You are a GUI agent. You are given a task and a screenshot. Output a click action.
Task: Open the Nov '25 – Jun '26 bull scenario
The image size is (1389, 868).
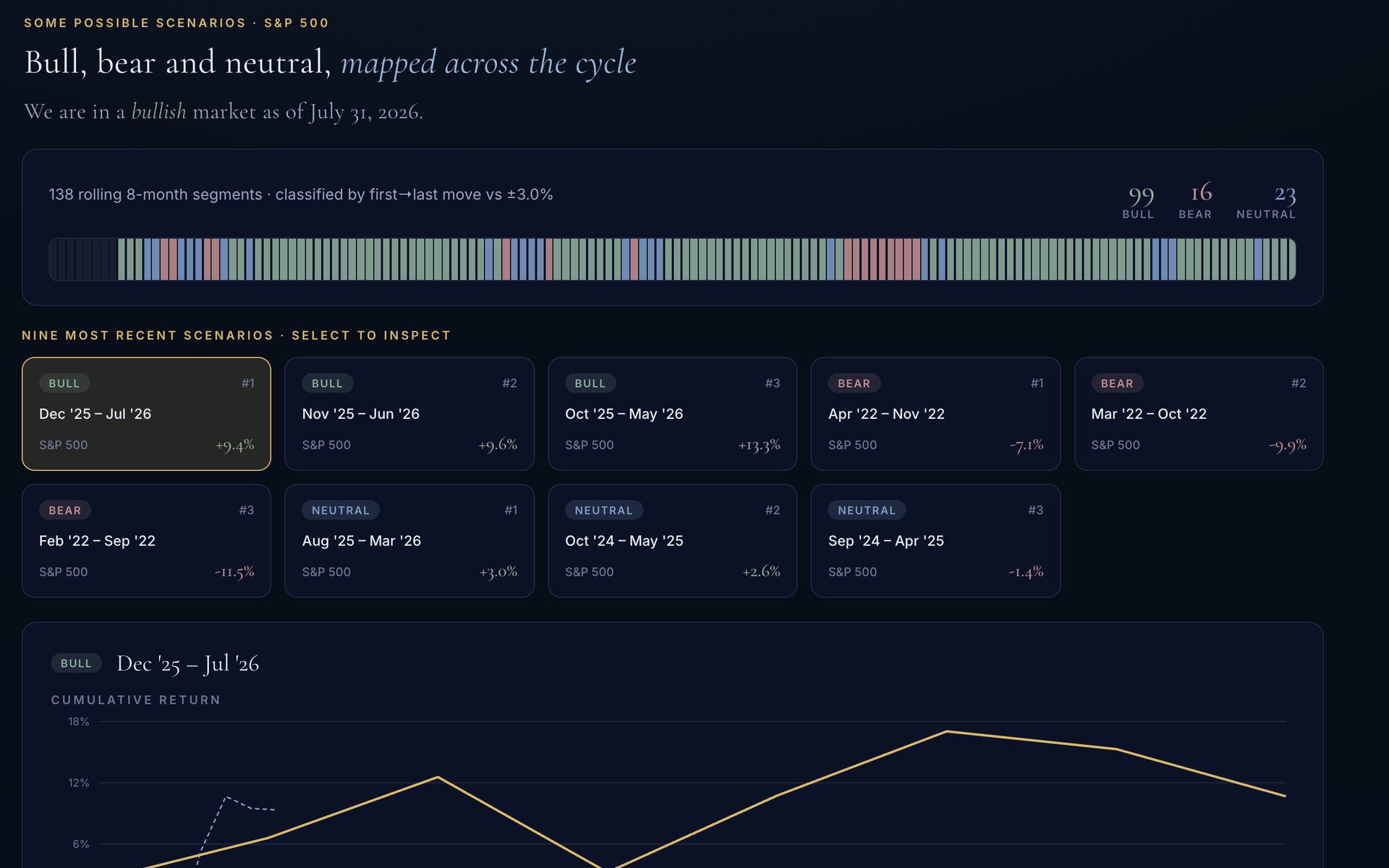[x=409, y=414]
